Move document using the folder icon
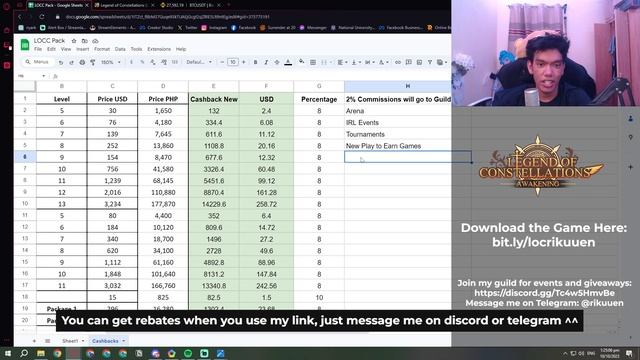 pos(84,41)
